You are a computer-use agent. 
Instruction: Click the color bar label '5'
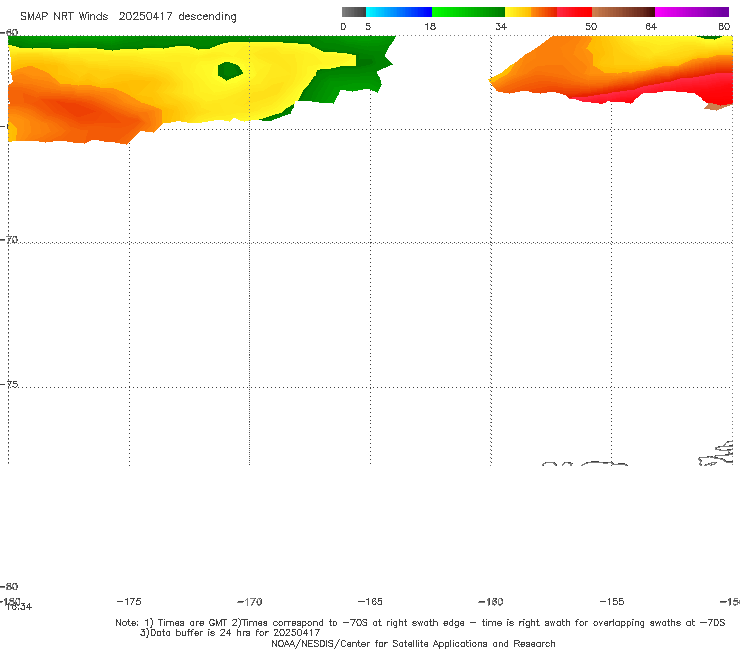click(368, 26)
